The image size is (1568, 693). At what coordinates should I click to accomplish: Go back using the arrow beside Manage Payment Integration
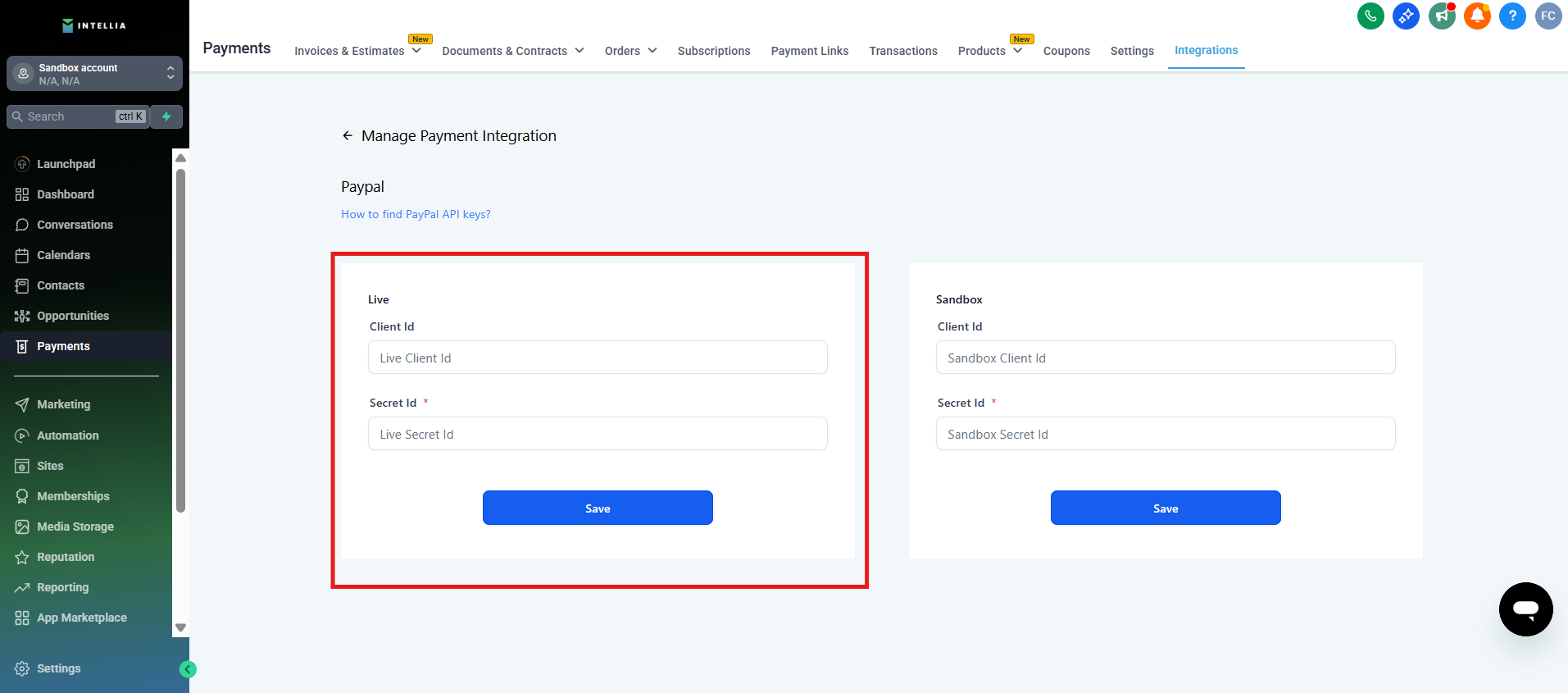tap(348, 136)
